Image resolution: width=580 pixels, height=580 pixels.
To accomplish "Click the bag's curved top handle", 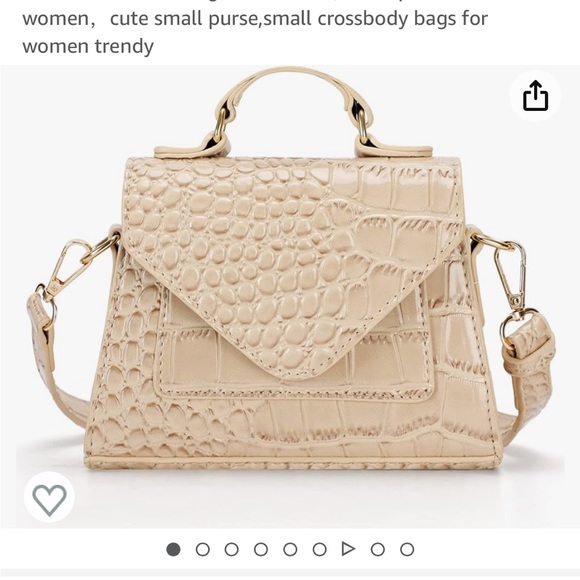I will [293, 111].
